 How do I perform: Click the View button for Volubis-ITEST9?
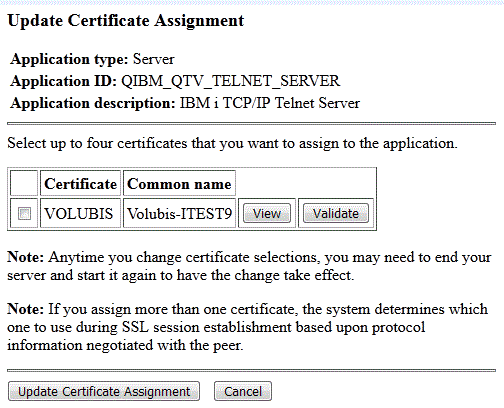tap(267, 213)
